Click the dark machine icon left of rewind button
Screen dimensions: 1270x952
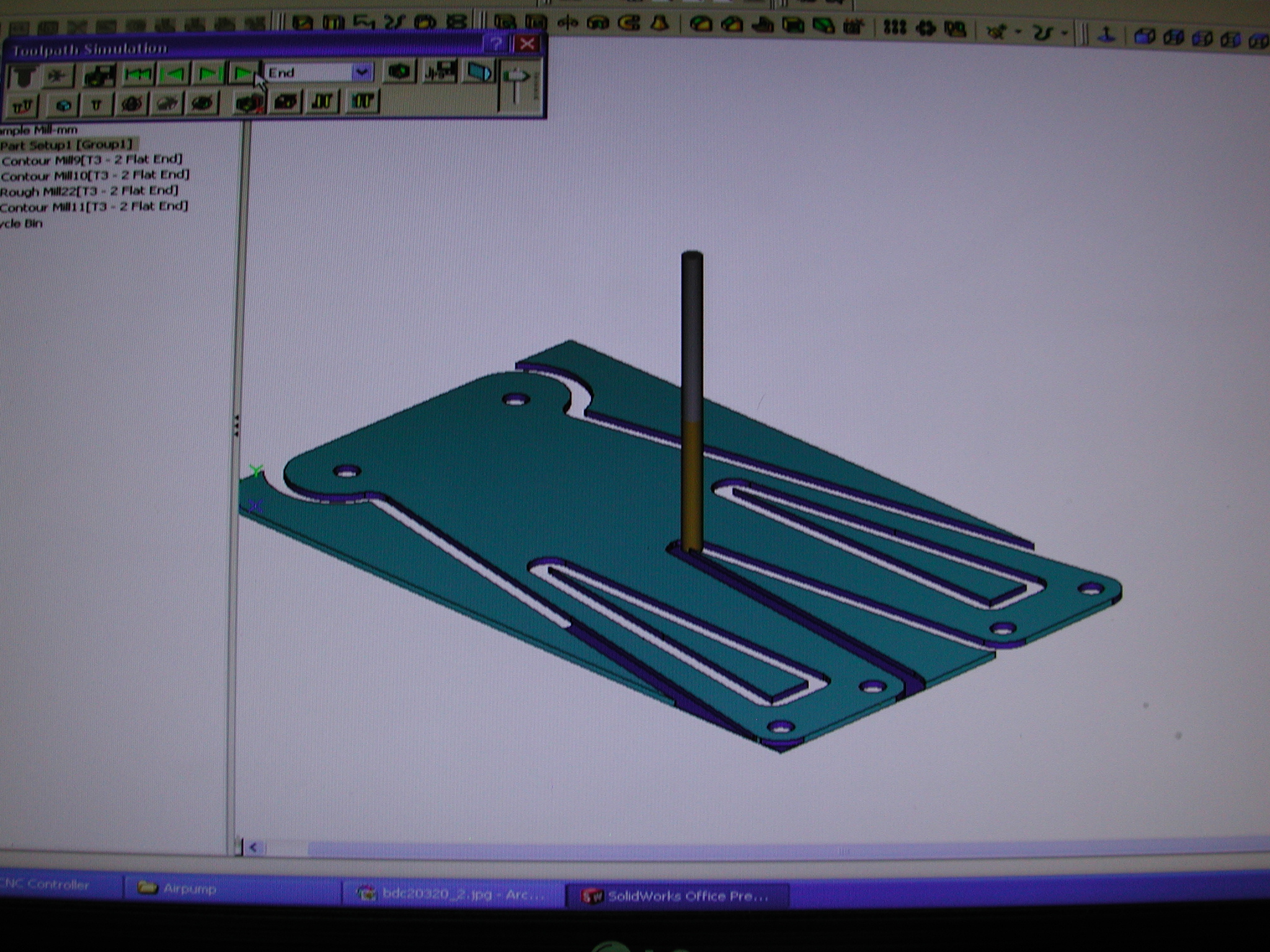99,76
